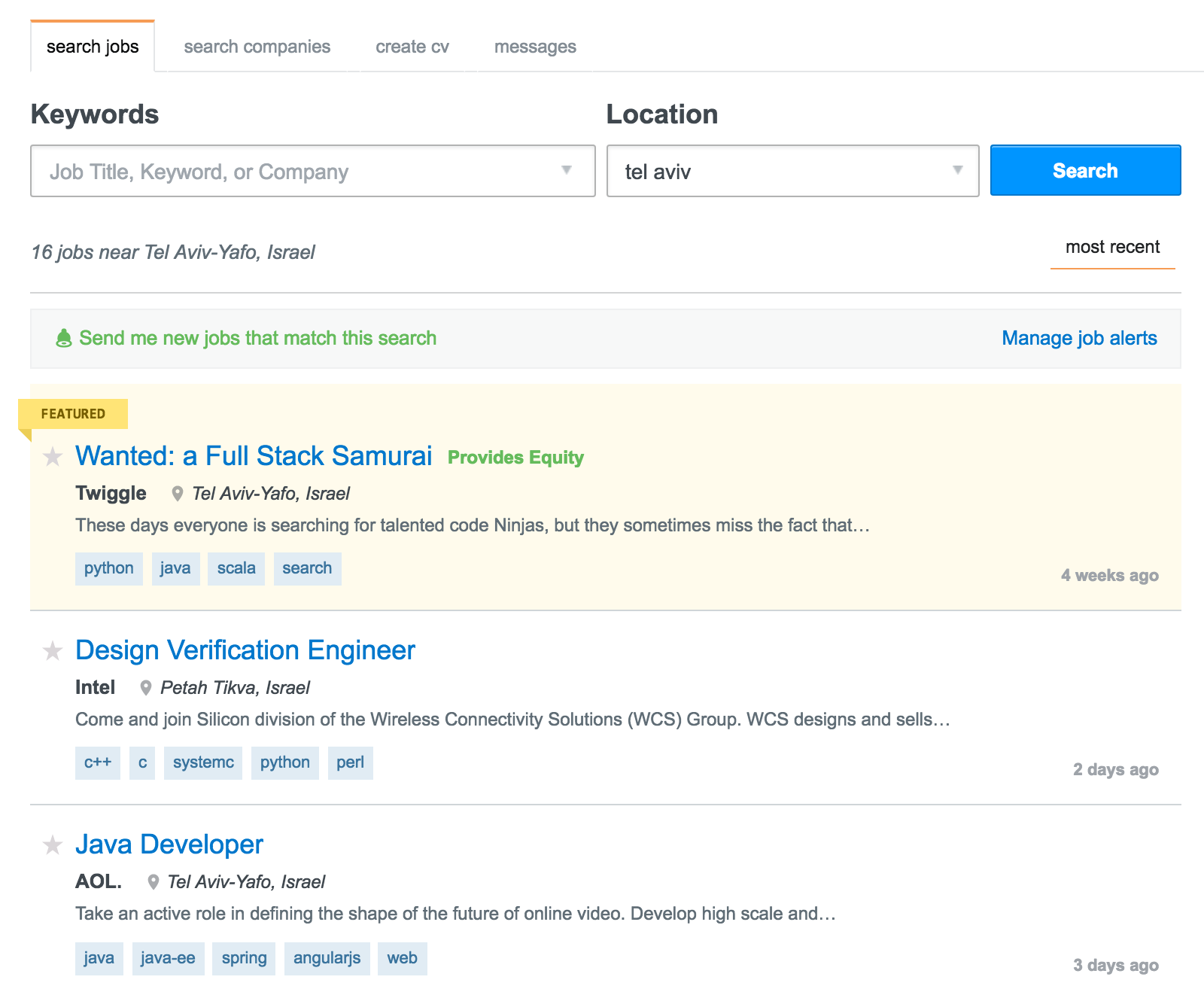Click the location pin next to Twiggle
1204x995 pixels.
click(178, 494)
